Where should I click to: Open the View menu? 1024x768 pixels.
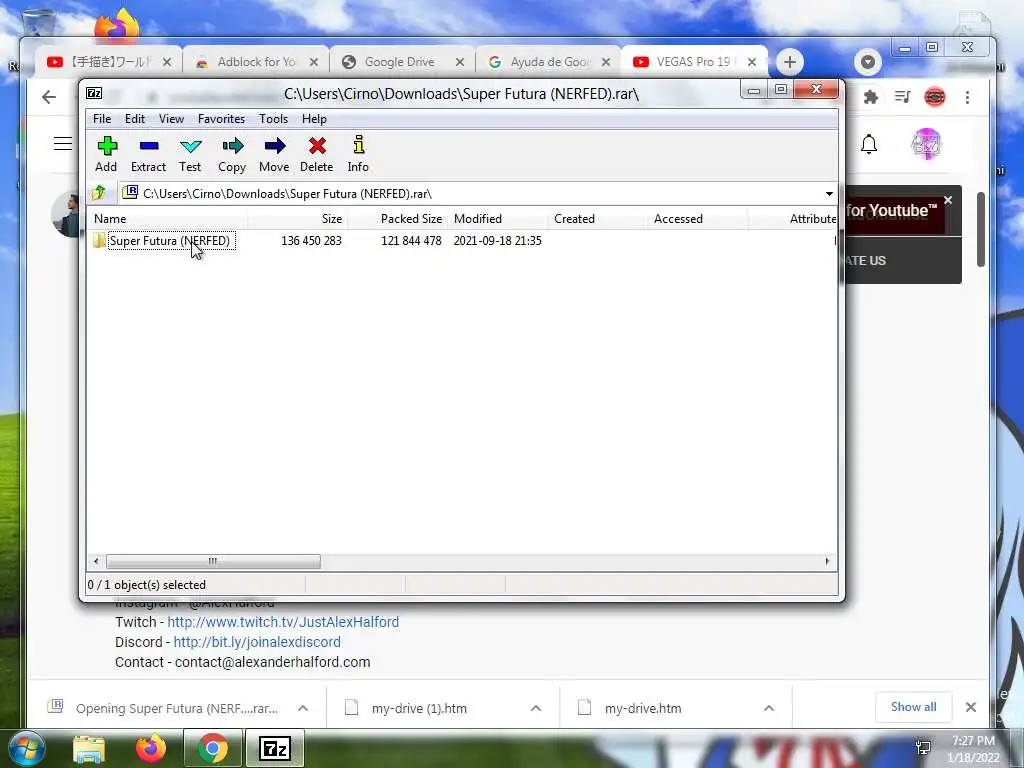point(171,119)
